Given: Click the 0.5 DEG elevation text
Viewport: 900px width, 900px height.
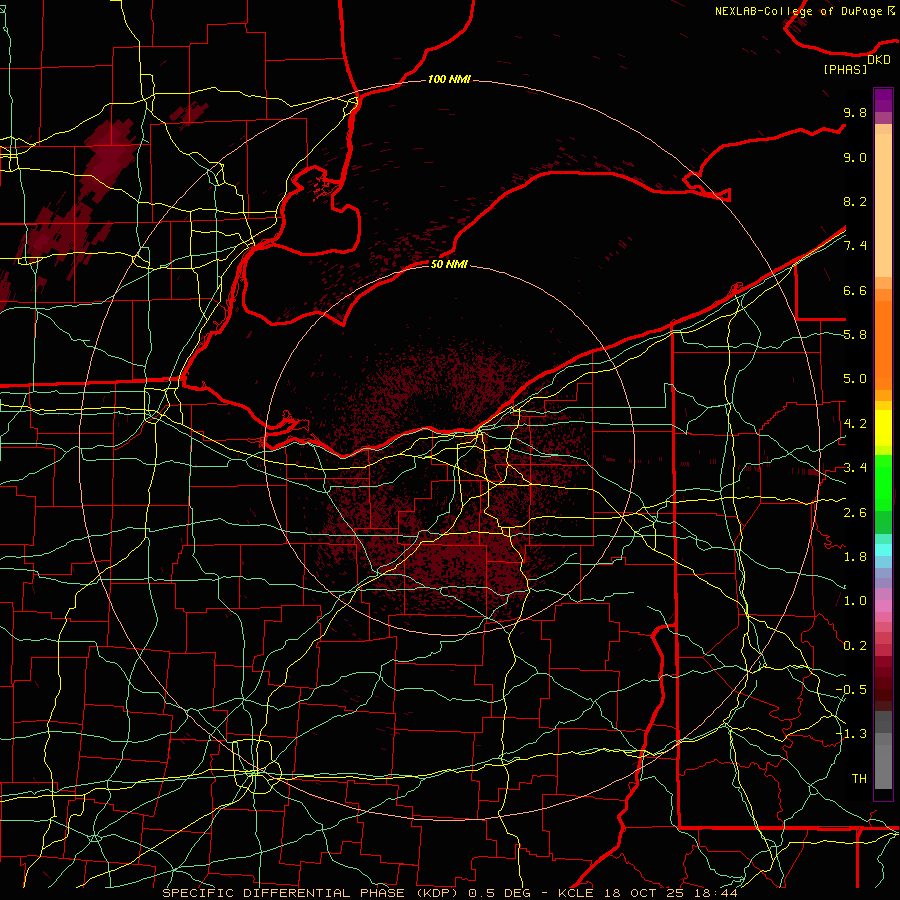Looking at the screenshot, I should (x=499, y=893).
